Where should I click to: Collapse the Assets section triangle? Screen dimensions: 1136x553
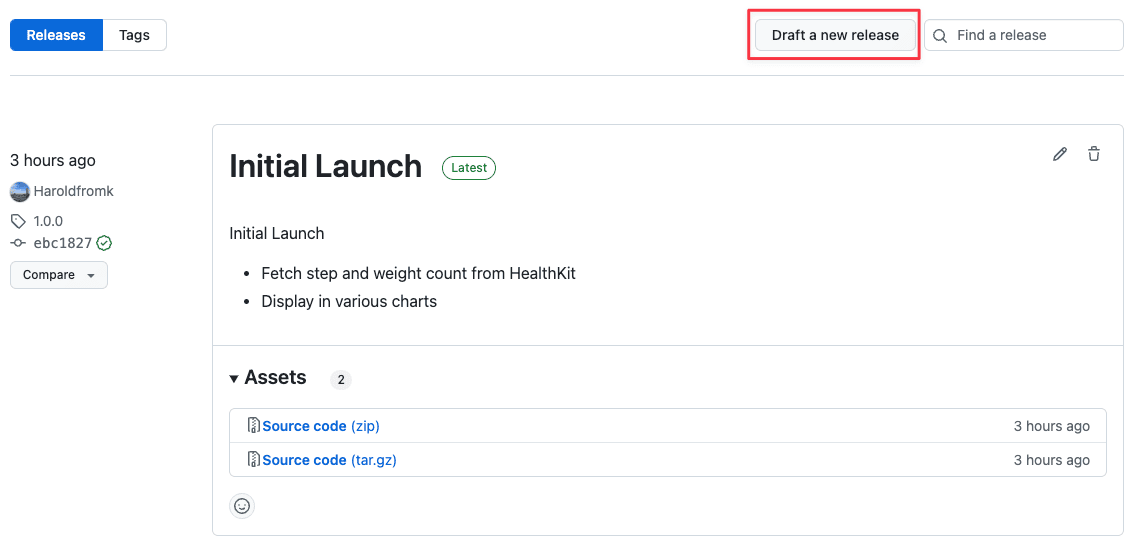pos(234,378)
